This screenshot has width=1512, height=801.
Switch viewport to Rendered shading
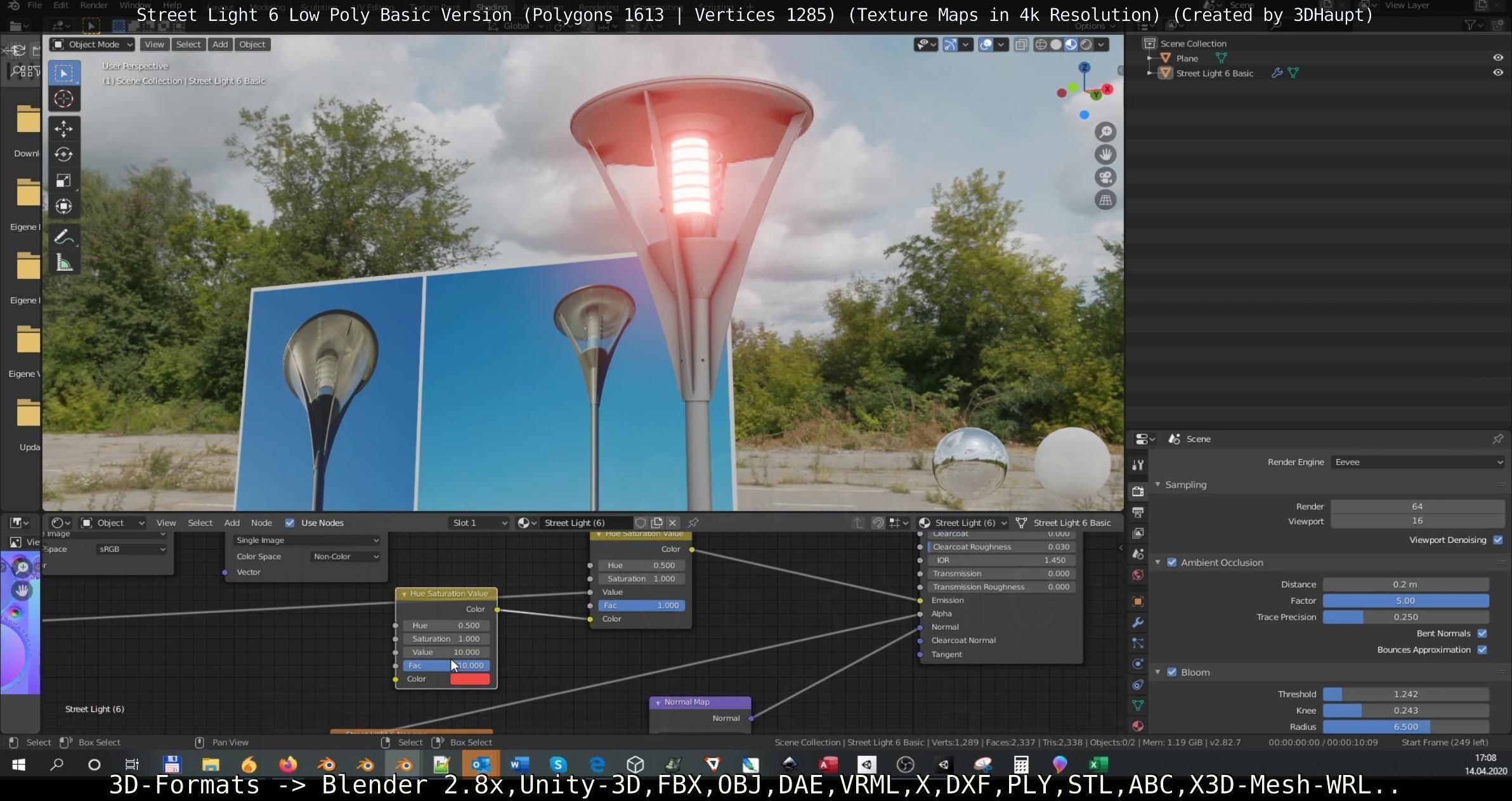click(x=1086, y=44)
